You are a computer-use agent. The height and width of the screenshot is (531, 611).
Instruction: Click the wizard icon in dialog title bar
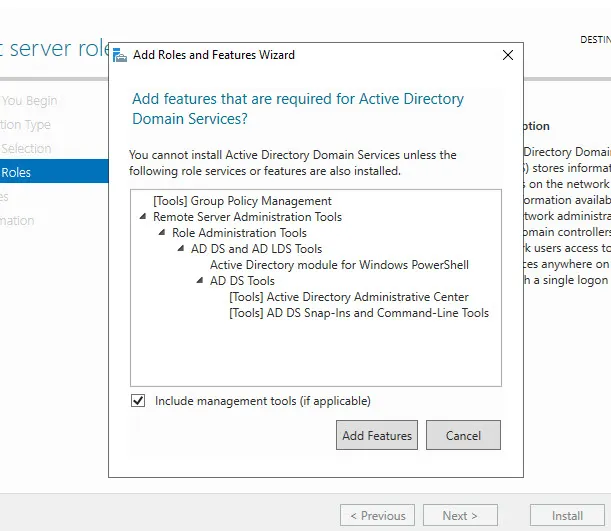click(120, 55)
